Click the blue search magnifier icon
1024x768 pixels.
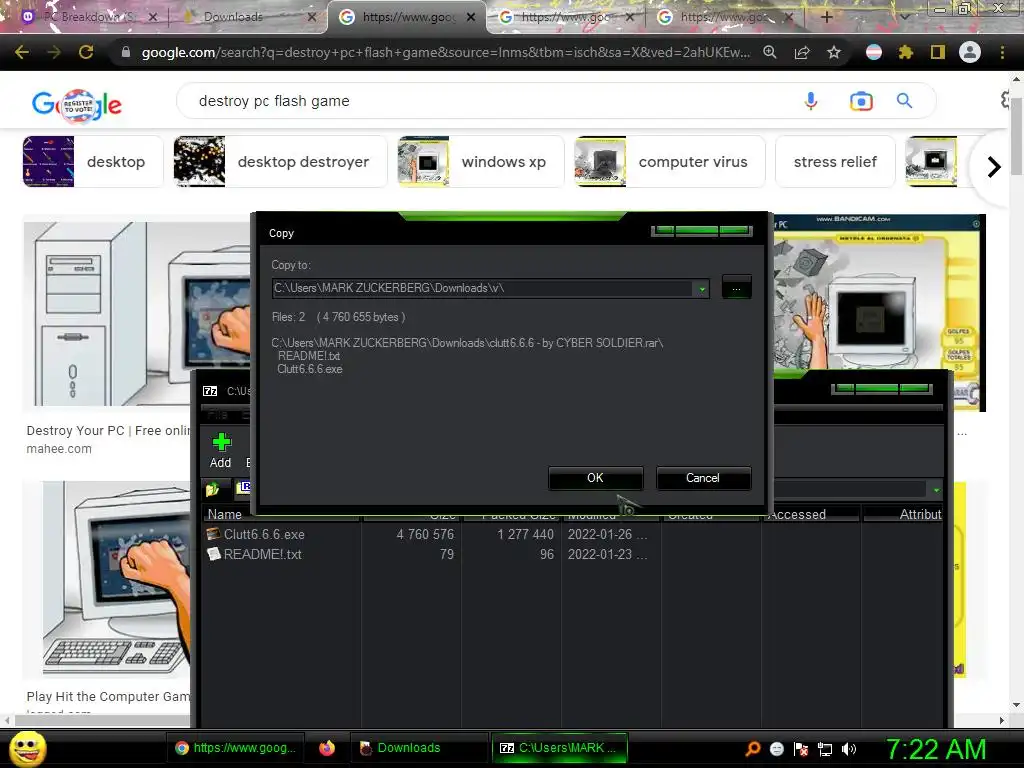point(904,101)
